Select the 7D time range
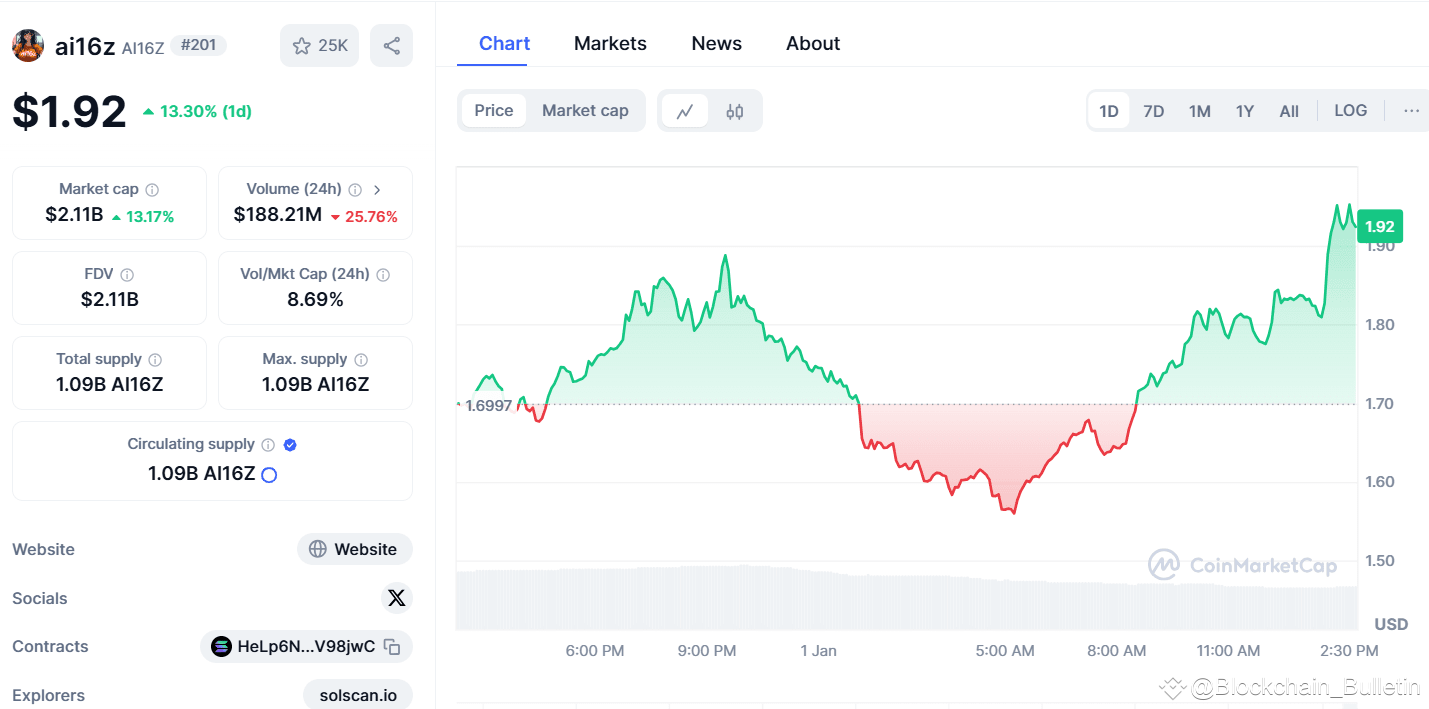This screenshot has width=1429, height=709. (x=1153, y=110)
